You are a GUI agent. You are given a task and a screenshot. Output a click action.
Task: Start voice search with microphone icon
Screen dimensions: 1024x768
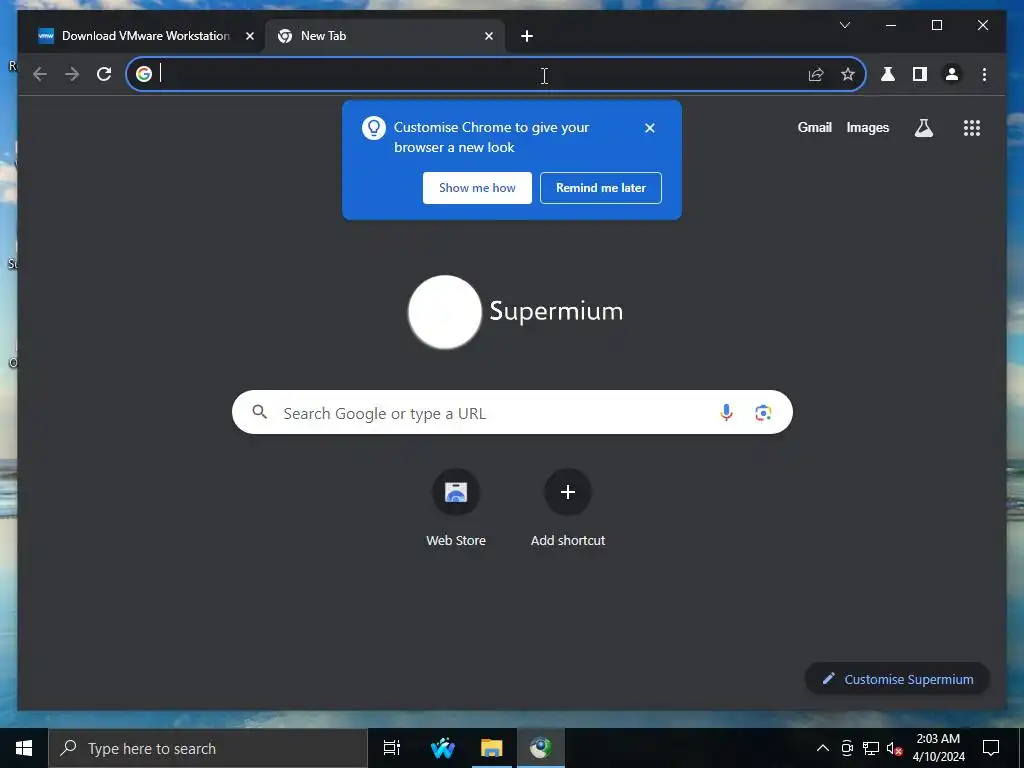click(x=726, y=413)
